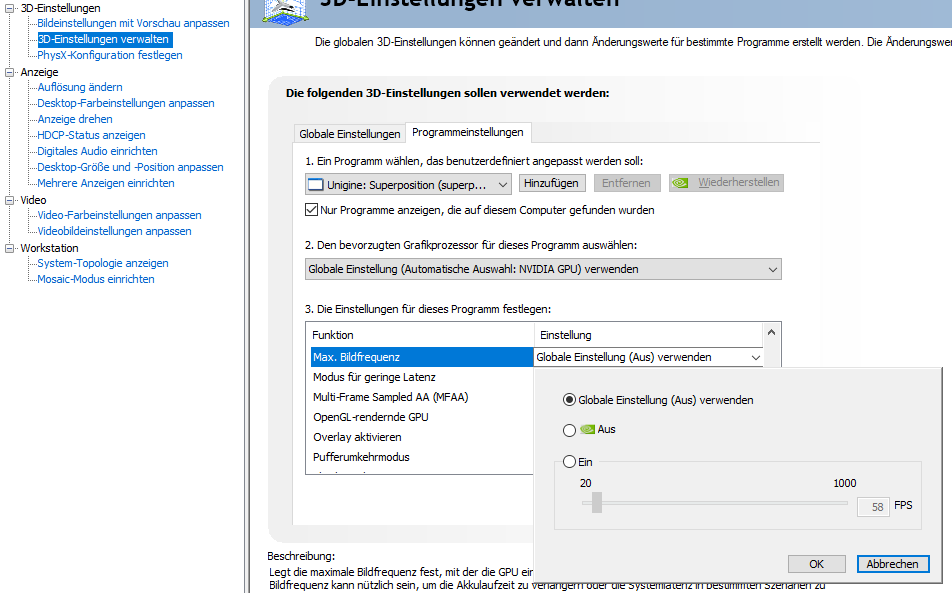952x593 pixels.
Task: Click the Einstellung column header
Action: [648, 335]
